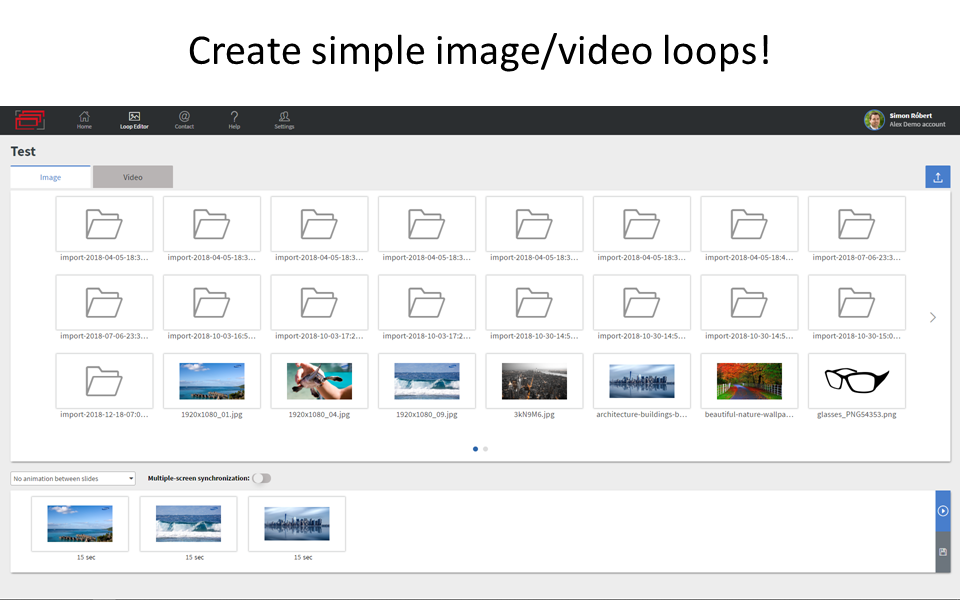Image resolution: width=960 pixels, height=600 pixels.
Task: Open Simon Robert account menu
Action: (905, 120)
